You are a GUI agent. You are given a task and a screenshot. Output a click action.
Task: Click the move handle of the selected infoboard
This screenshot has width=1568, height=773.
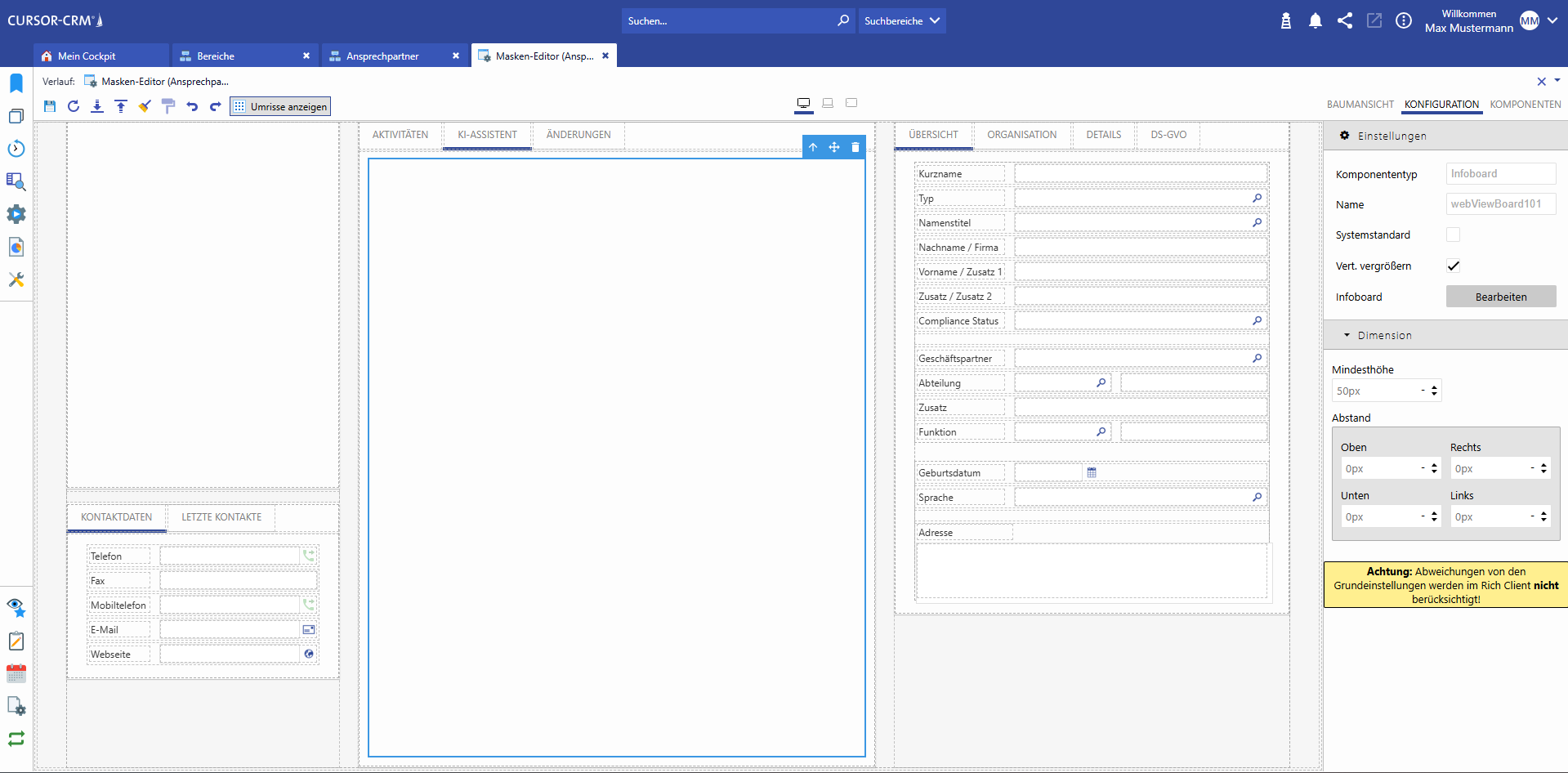point(834,147)
